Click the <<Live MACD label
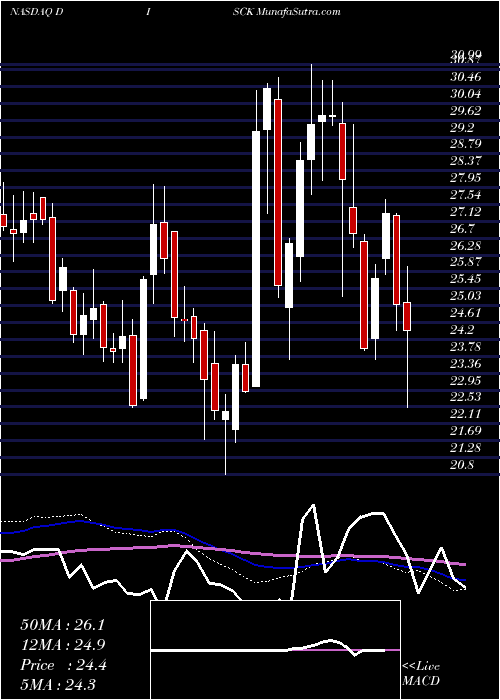Image resolution: width=500 pixels, height=700 pixels. [421, 673]
